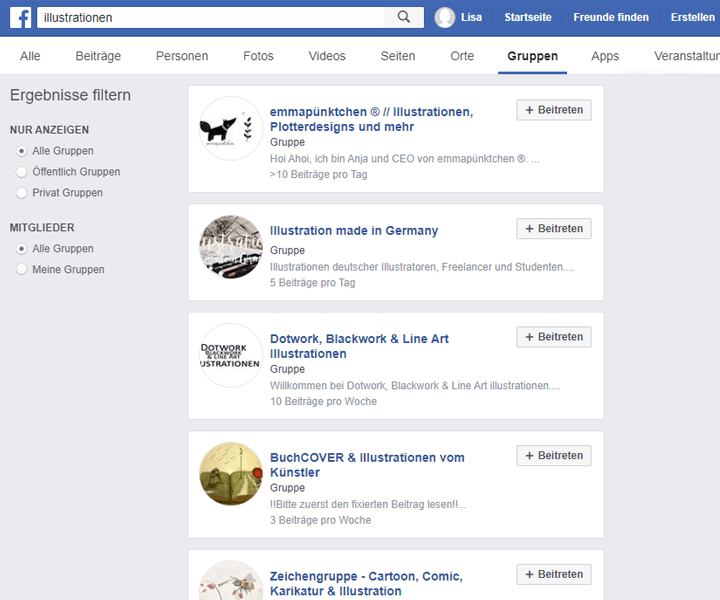The height and width of the screenshot is (600, 720).
Task: Open Illustration made in Germany avatar
Action: click(231, 247)
